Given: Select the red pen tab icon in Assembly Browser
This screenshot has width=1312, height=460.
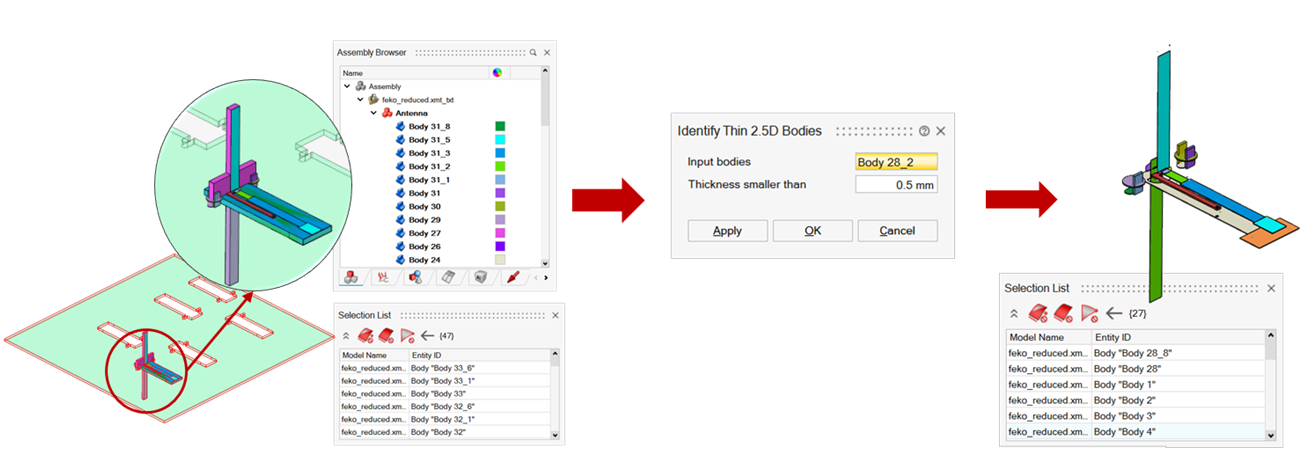Looking at the screenshot, I should click(513, 277).
